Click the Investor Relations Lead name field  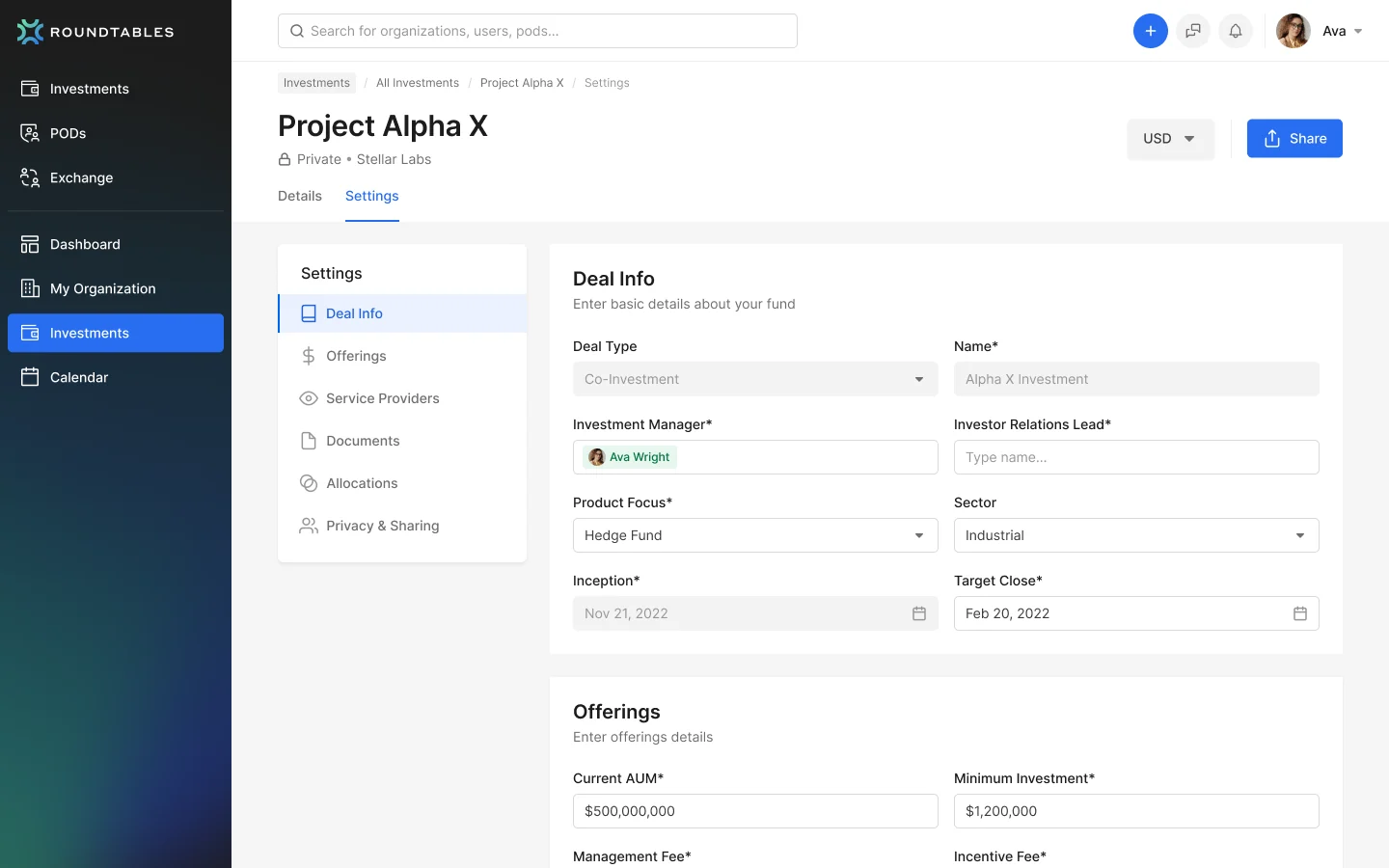(x=1136, y=457)
